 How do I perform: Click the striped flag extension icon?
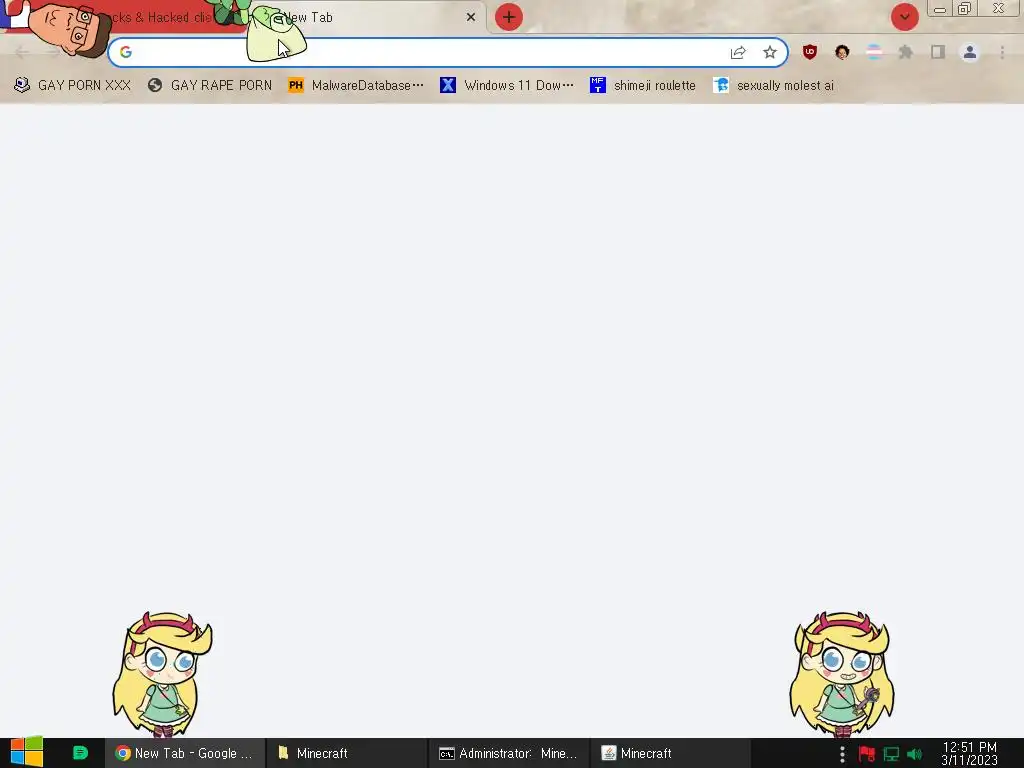click(x=874, y=52)
